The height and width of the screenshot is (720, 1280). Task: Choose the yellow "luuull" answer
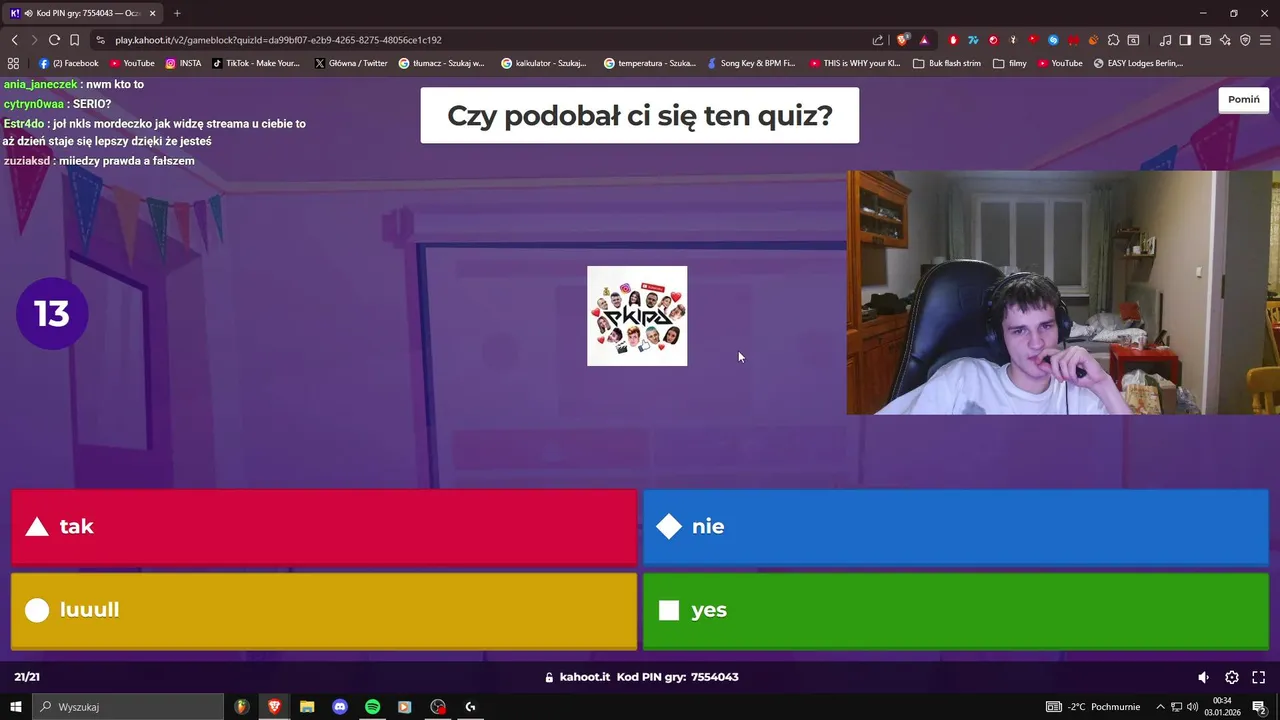point(324,610)
